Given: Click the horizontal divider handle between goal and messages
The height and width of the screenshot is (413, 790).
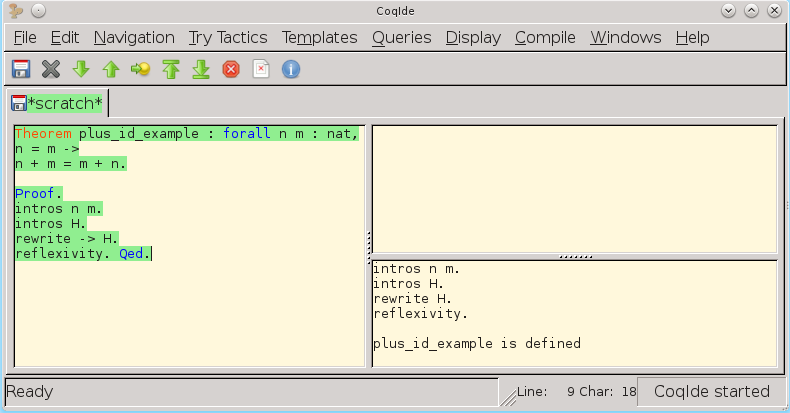Looking at the screenshot, I should point(575,257).
